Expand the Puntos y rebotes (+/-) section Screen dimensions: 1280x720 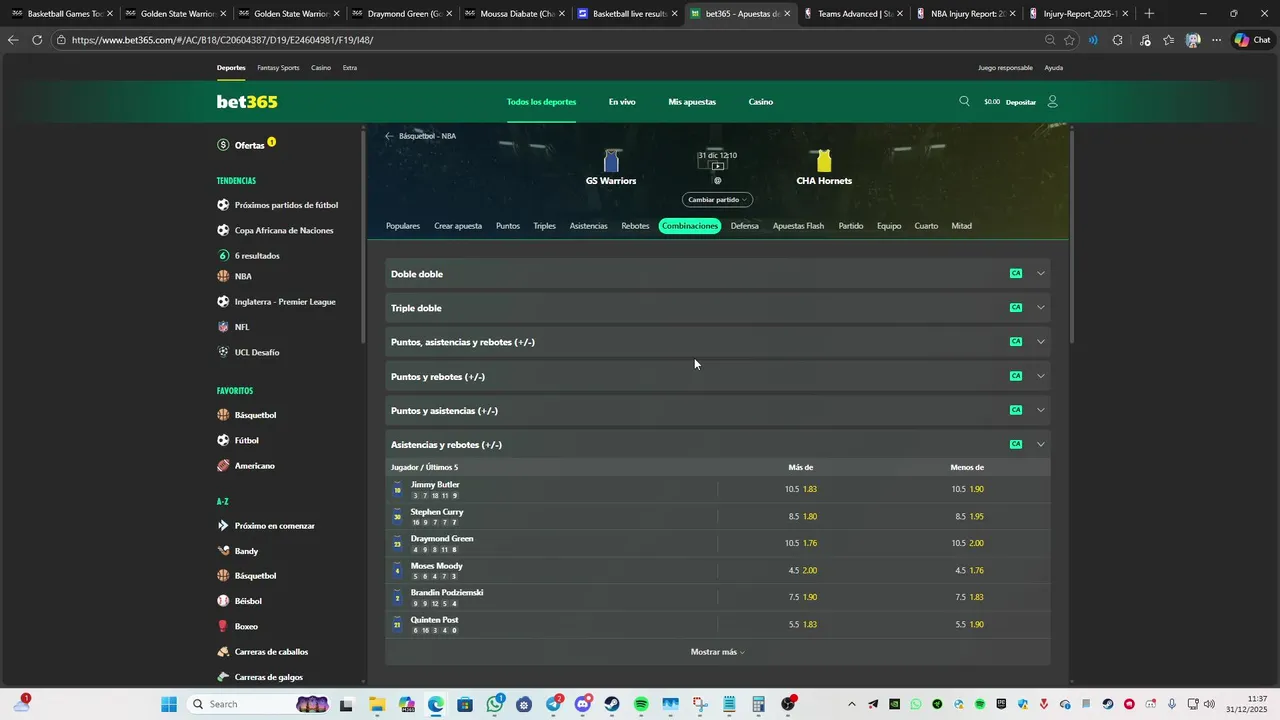(1040, 376)
